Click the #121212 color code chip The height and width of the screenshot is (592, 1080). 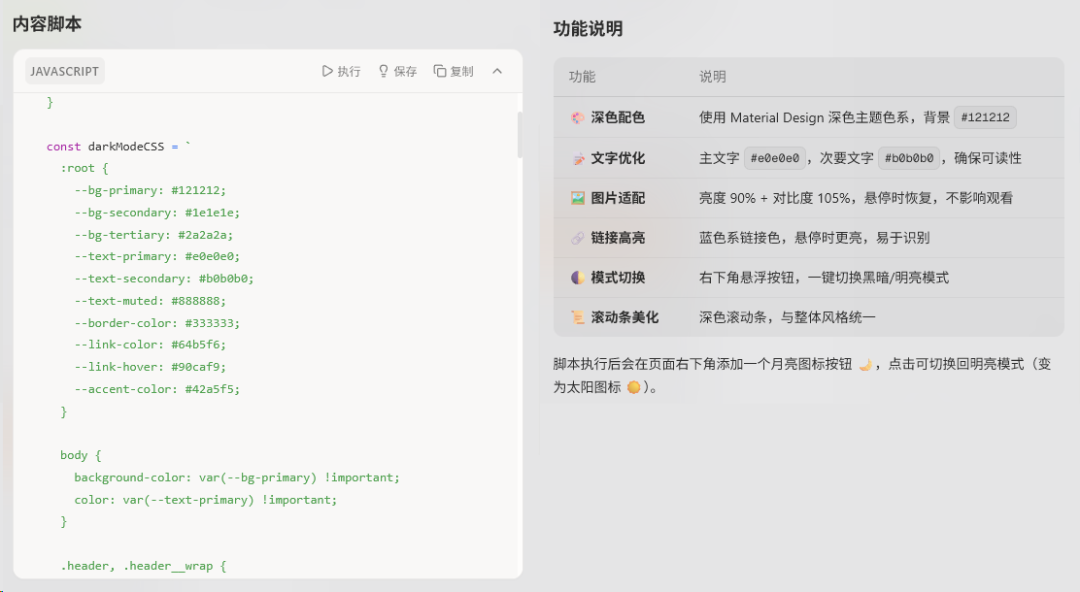(985, 118)
